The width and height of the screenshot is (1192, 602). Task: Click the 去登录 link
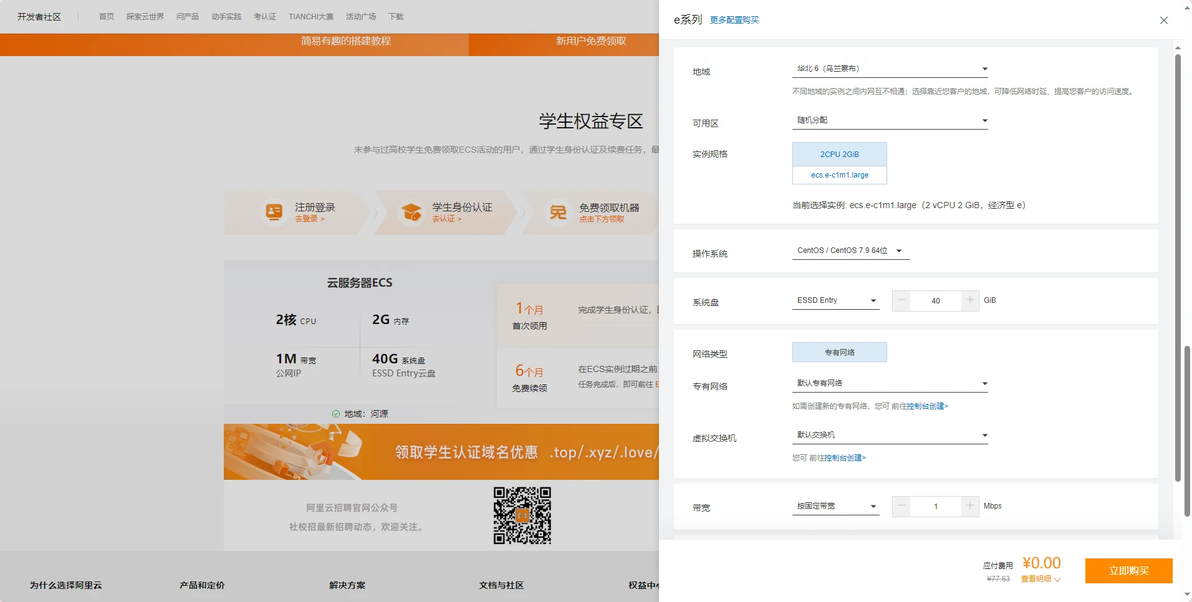pos(309,219)
